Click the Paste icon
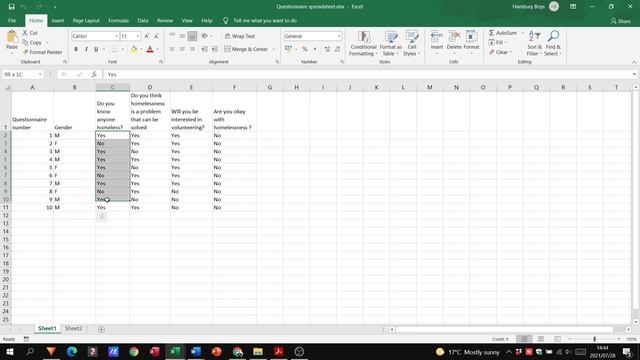This screenshot has height=360, width=640. (12, 37)
